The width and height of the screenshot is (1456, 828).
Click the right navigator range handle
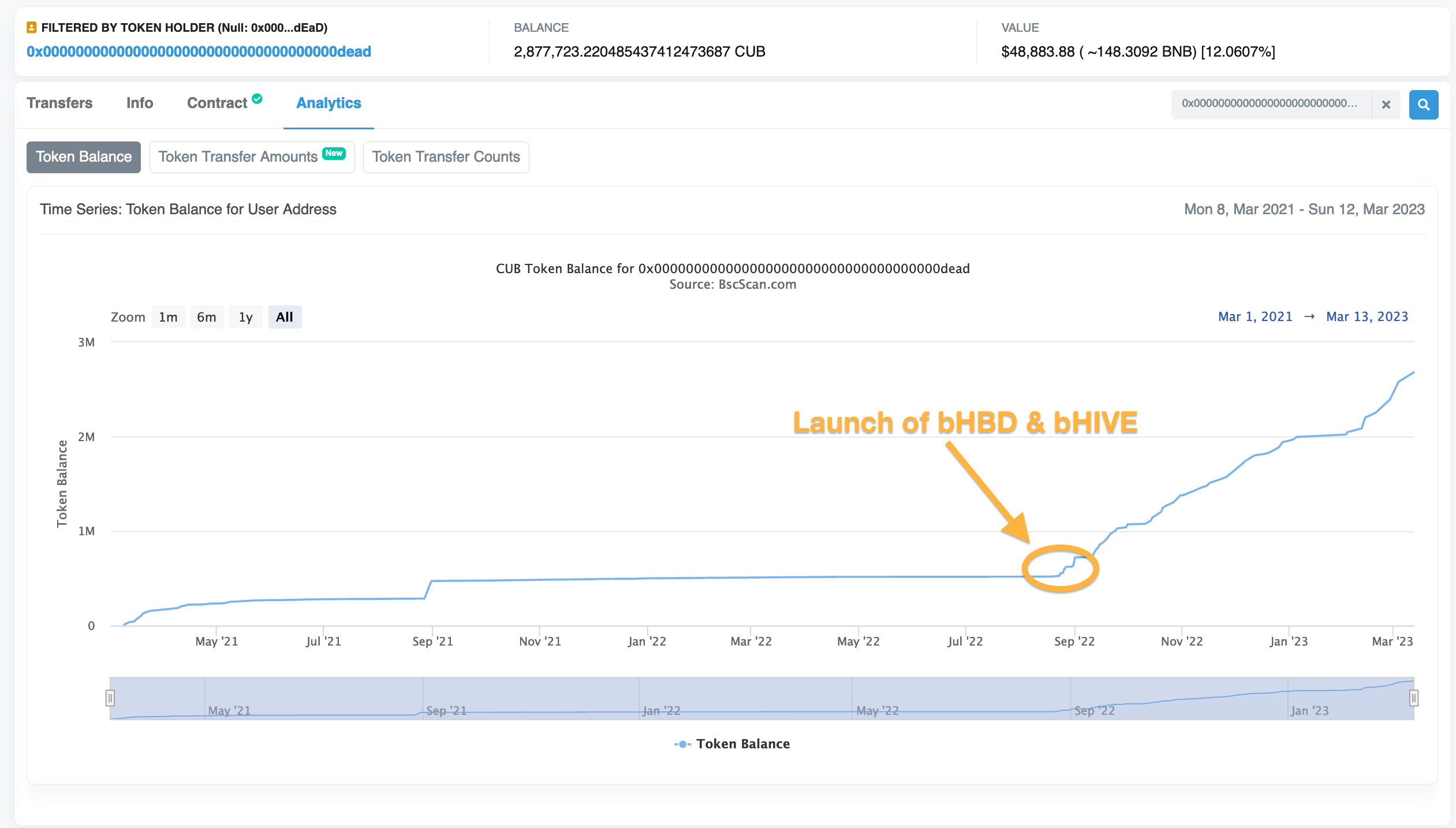[x=1414, y=698]
